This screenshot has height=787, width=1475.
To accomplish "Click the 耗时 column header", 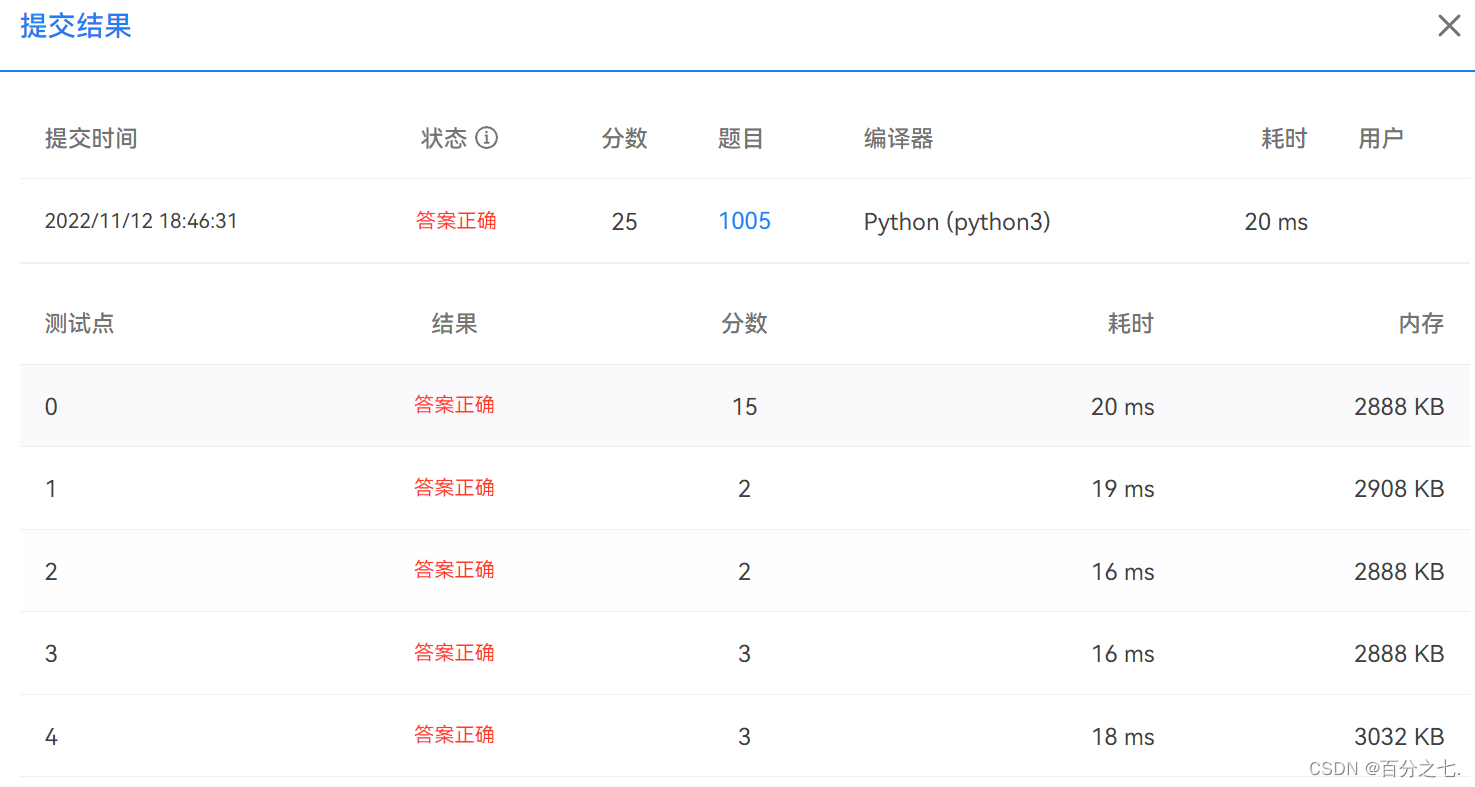I will tap(1284, 139).
